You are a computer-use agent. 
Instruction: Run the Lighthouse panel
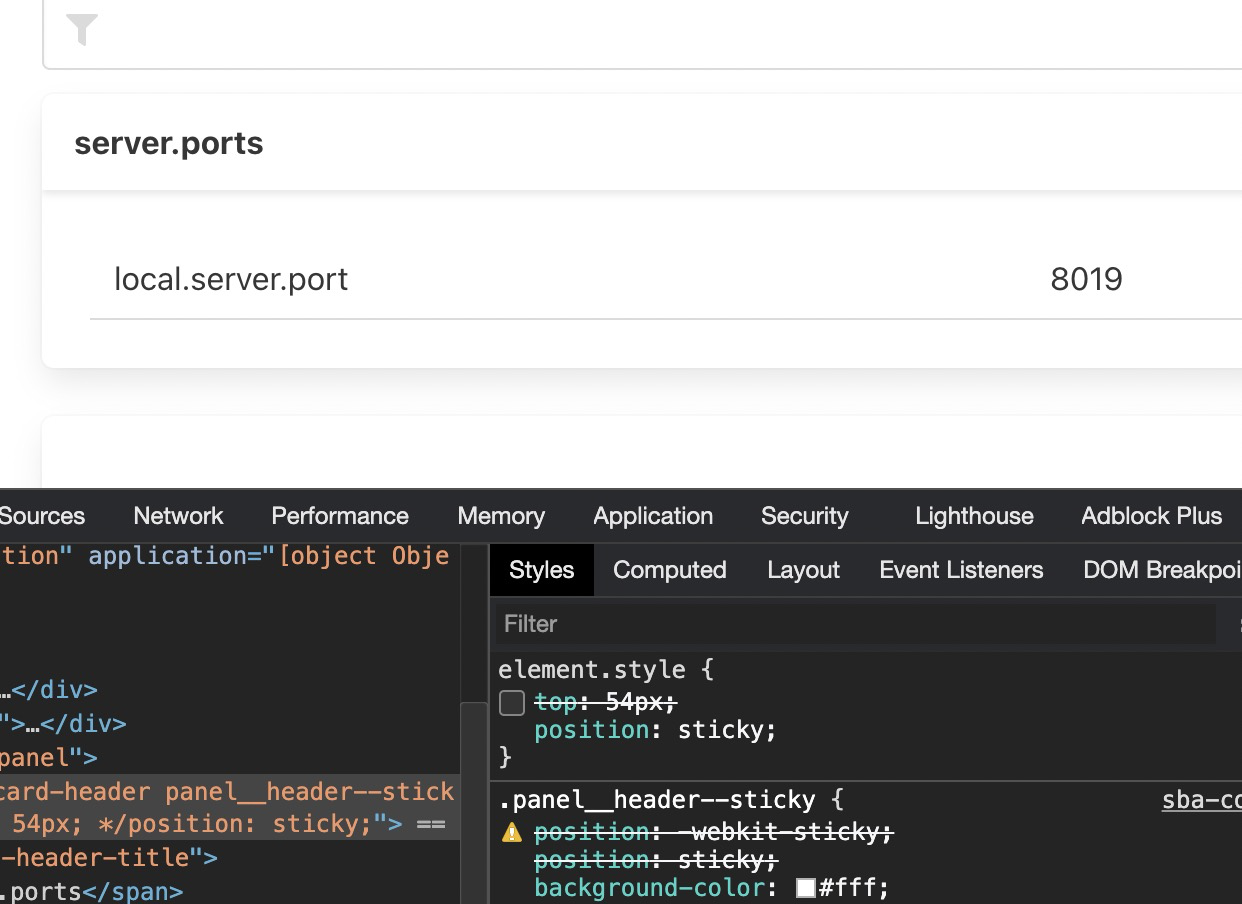tap(973, 516)
